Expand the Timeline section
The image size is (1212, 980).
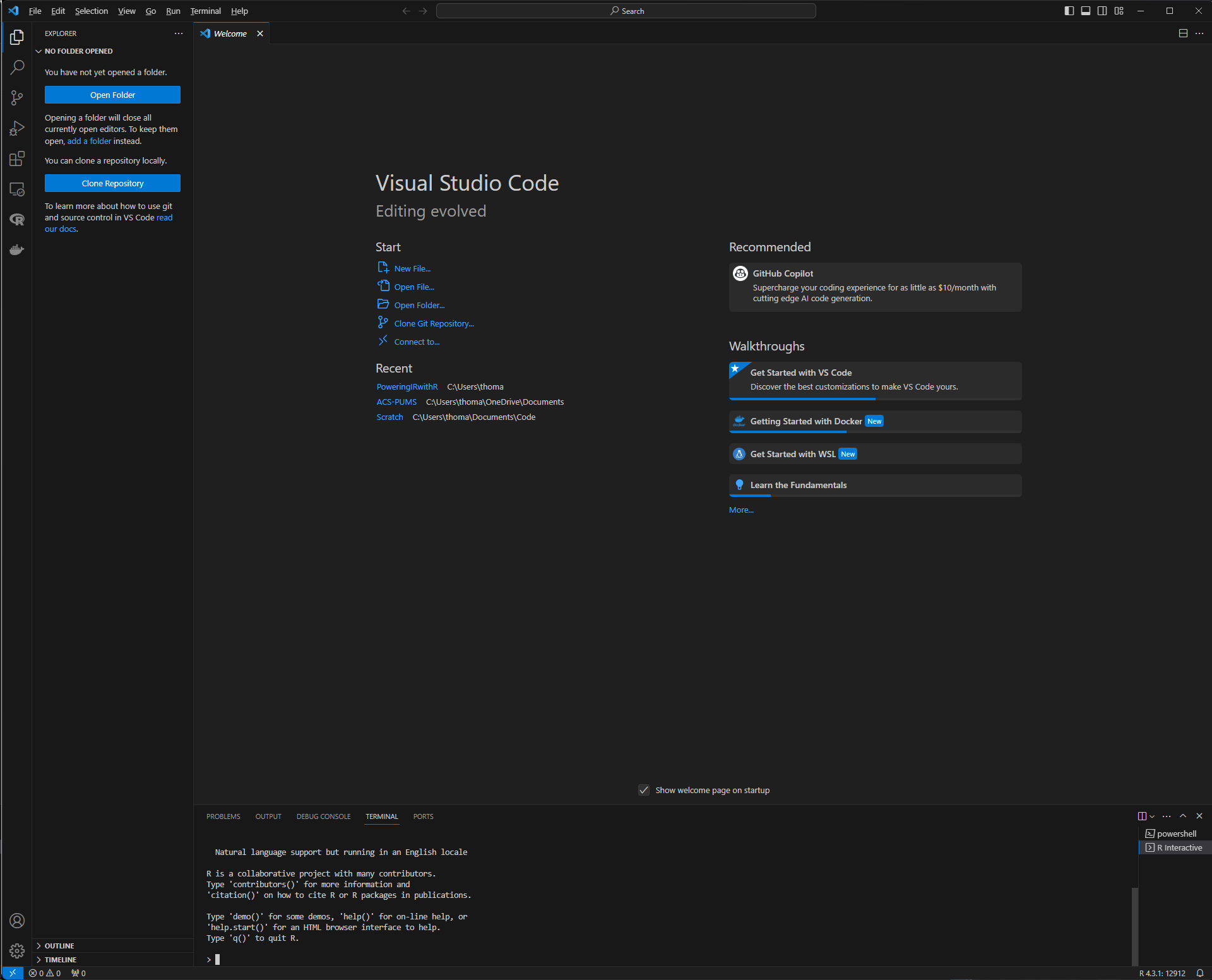tap(112, 959)
